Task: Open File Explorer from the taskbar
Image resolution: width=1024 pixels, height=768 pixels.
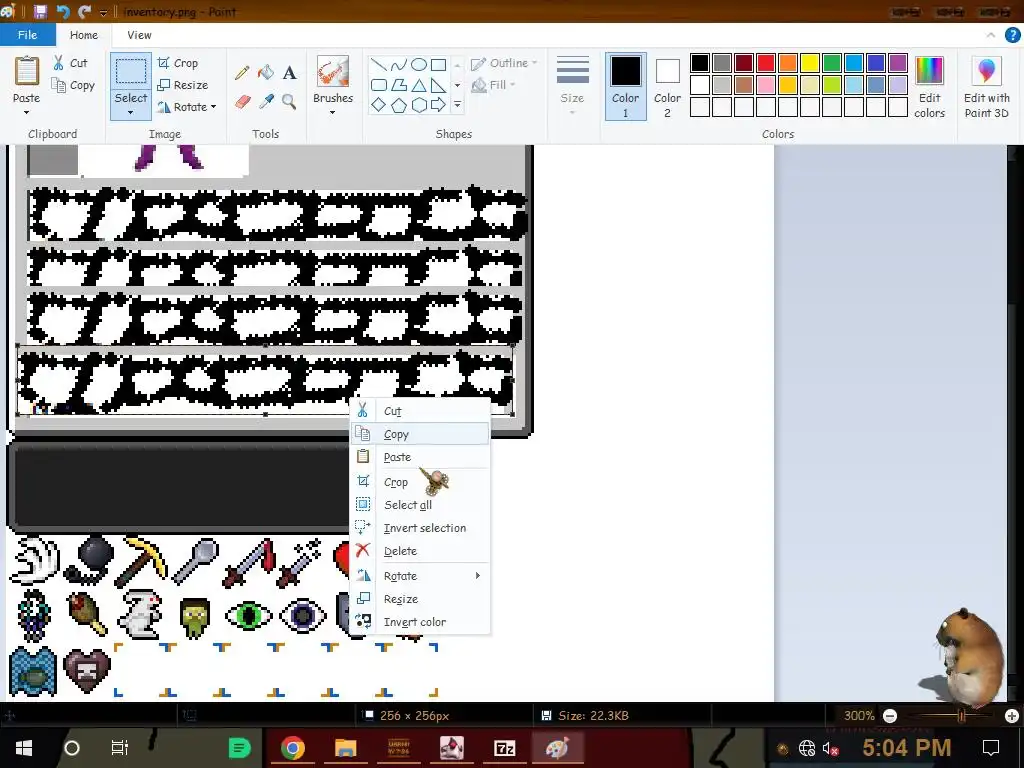Action: (345, 748)
